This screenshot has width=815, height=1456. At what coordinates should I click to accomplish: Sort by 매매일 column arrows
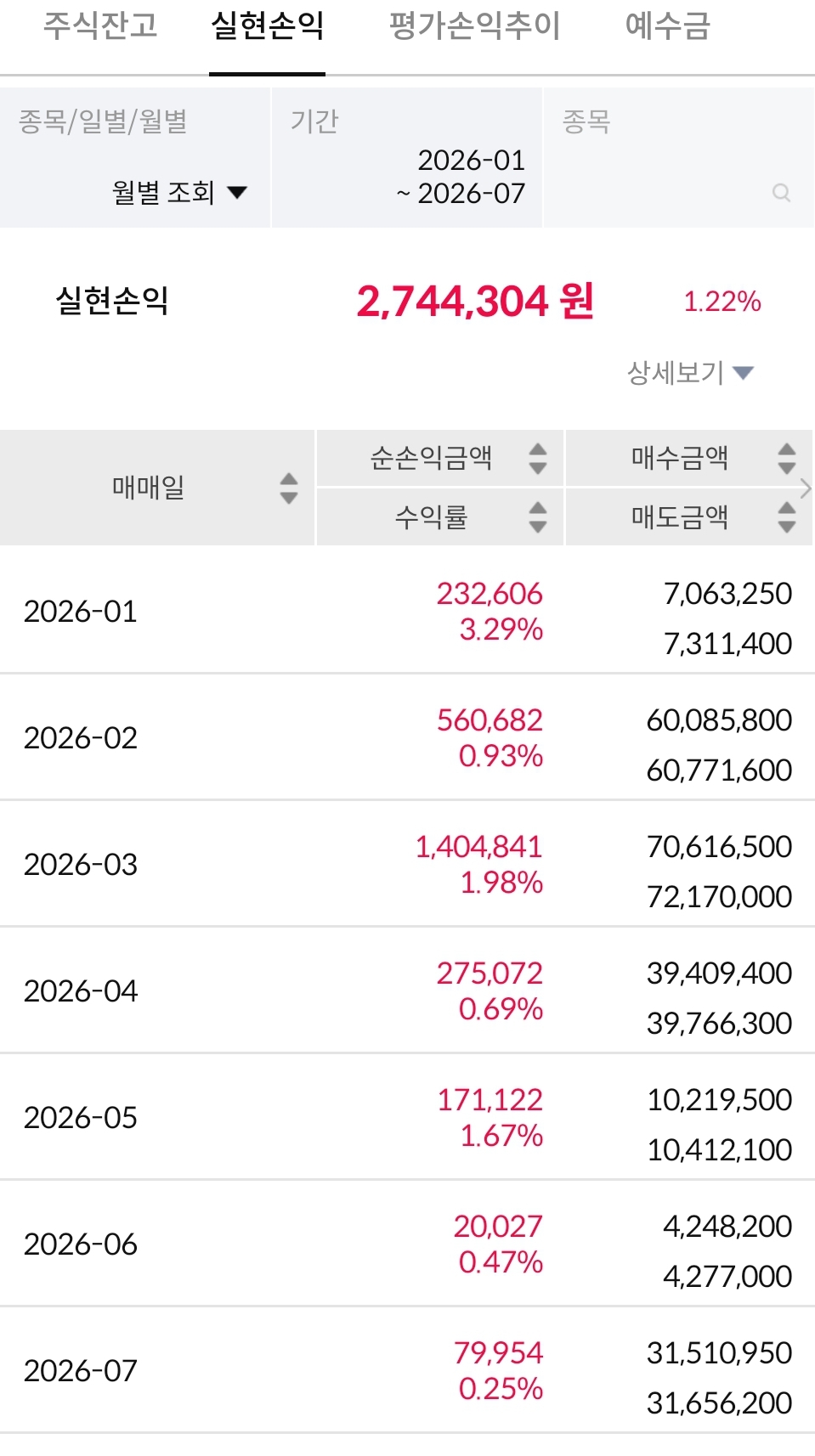[x=289, y=488]
